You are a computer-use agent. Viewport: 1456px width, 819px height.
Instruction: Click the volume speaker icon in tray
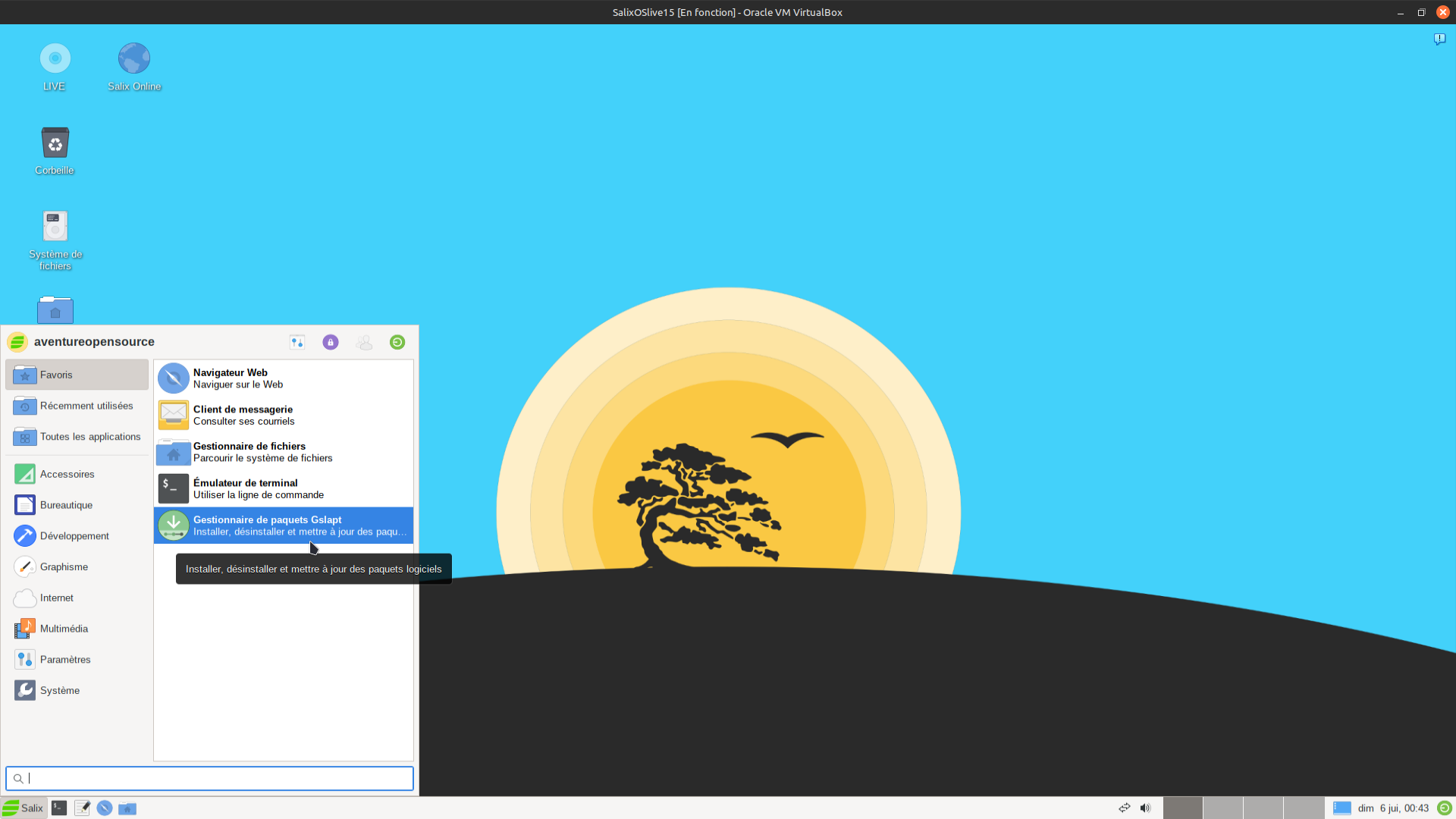click(1145, 808)
